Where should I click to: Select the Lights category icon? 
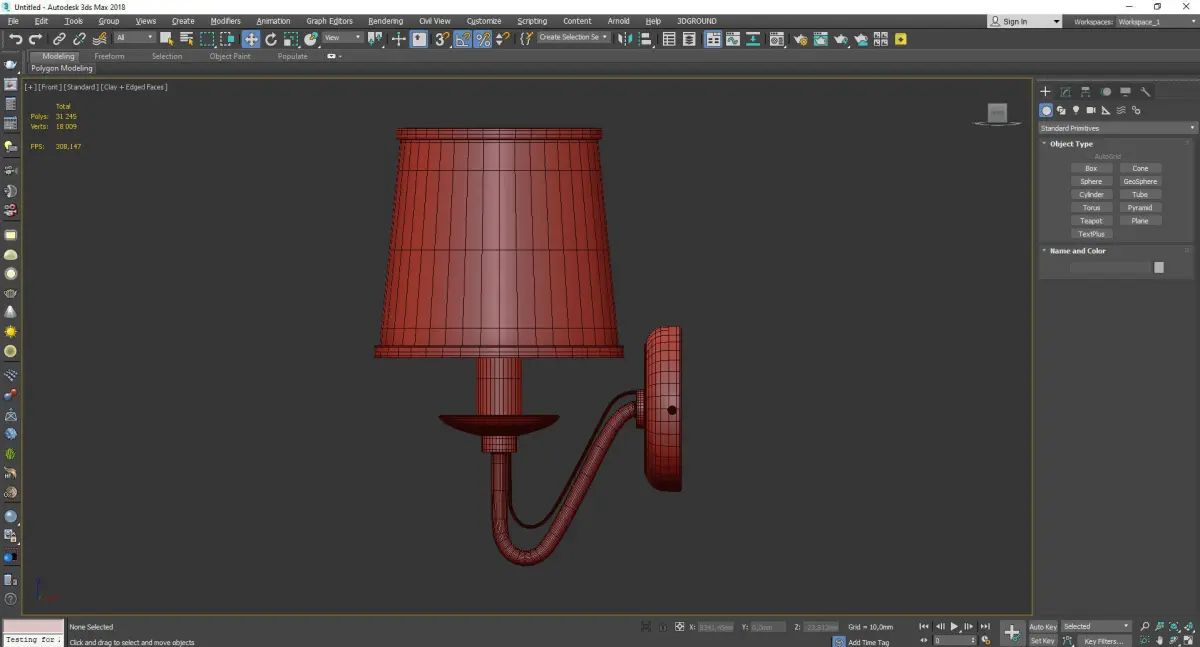[x=1076, y=110]
